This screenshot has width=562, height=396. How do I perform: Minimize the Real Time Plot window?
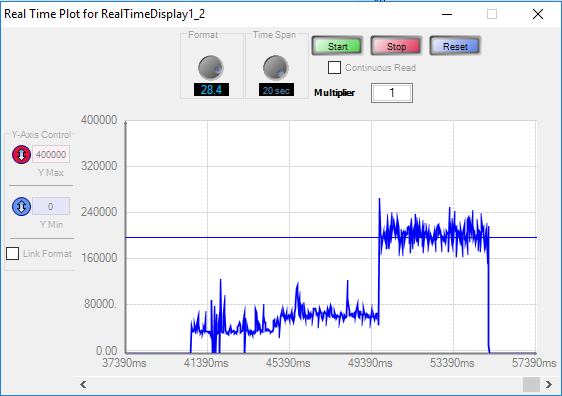click(x=447, y=14)
